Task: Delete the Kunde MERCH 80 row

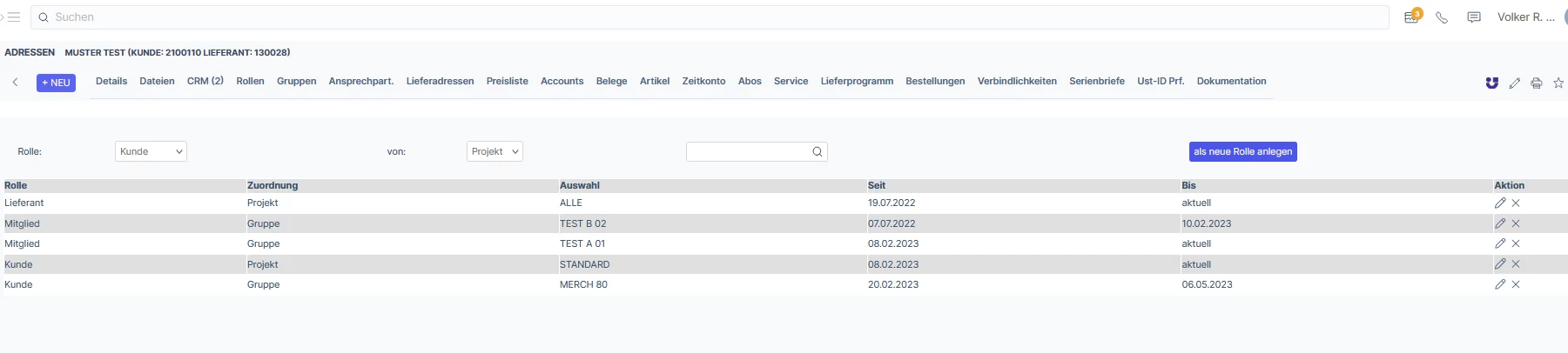Action: 1516,284
